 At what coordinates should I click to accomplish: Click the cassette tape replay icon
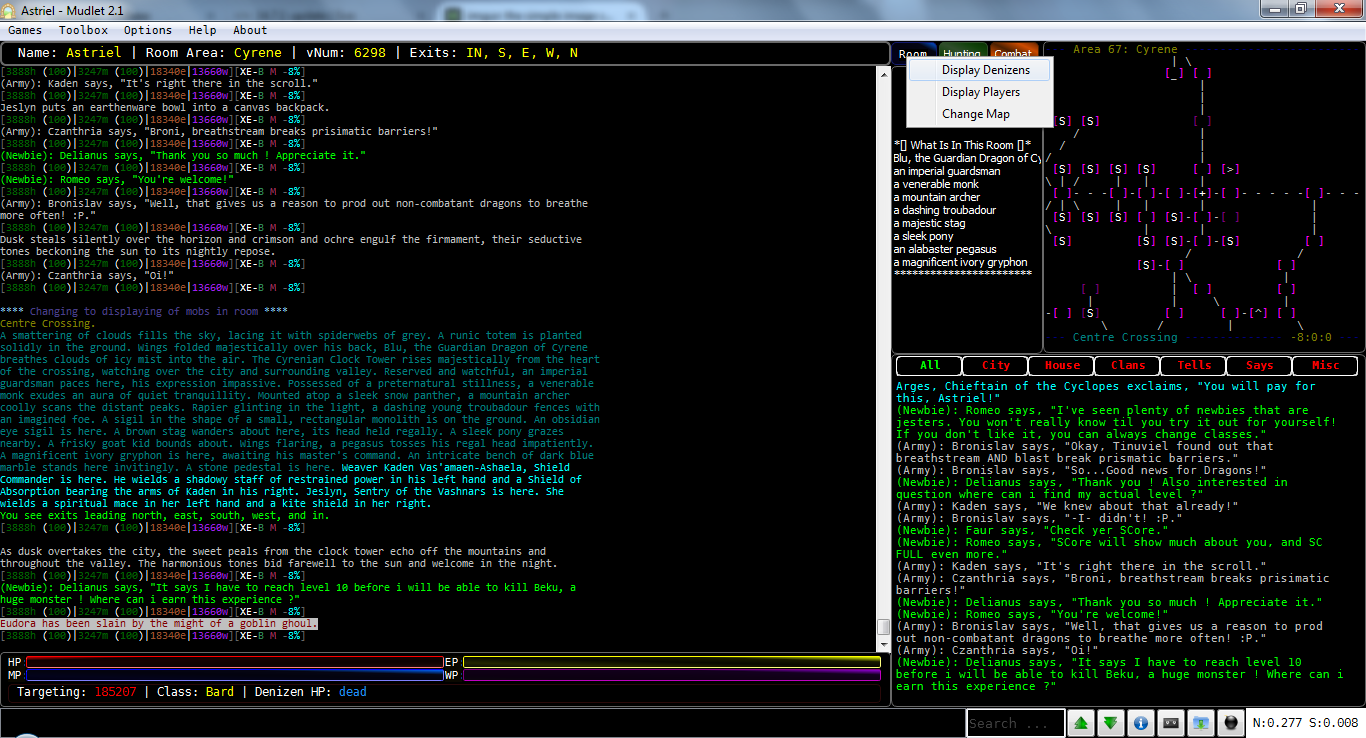tap(1170, 723)
